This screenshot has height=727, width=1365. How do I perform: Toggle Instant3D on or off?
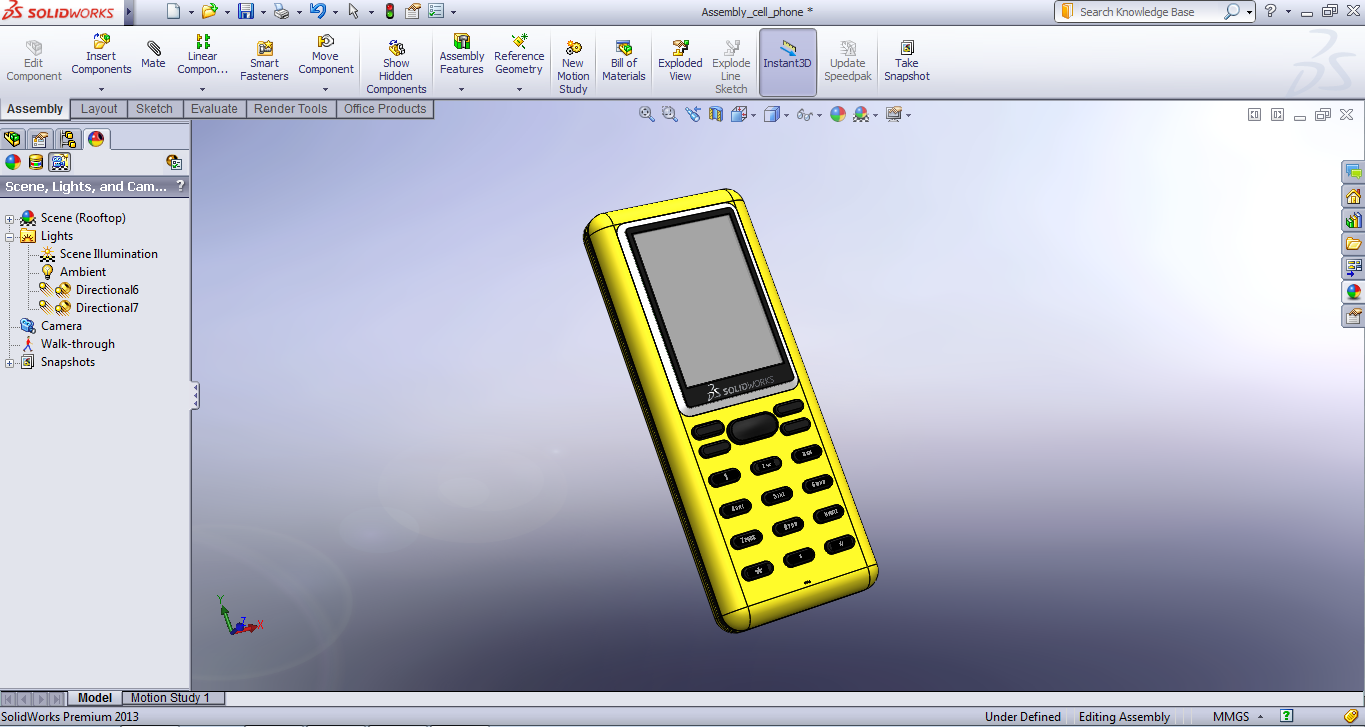point(787,60)
